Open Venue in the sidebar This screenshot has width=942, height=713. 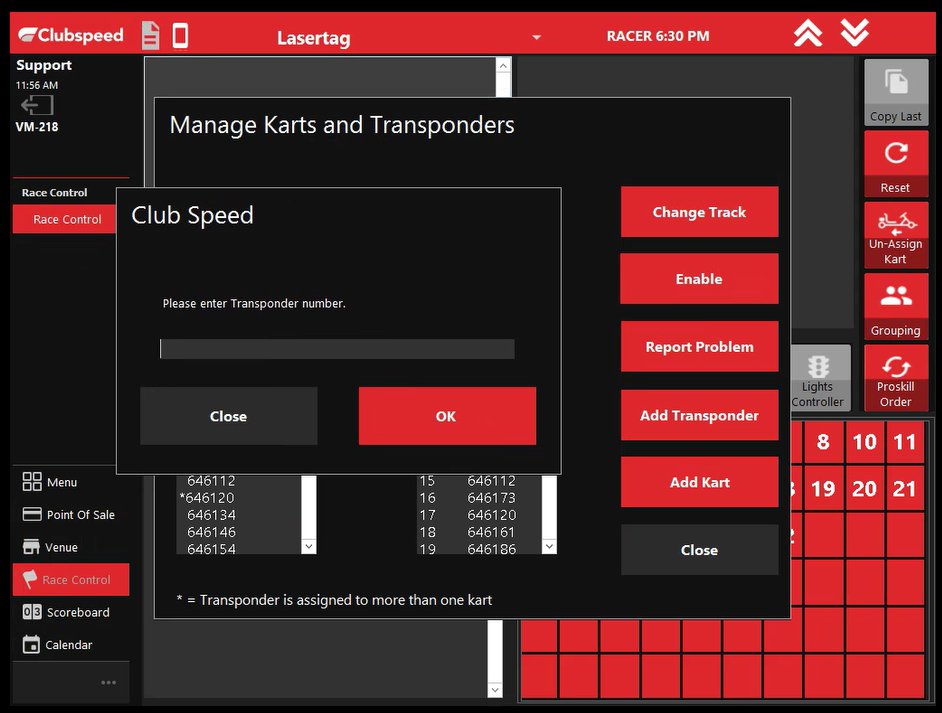tap(71, 547)
